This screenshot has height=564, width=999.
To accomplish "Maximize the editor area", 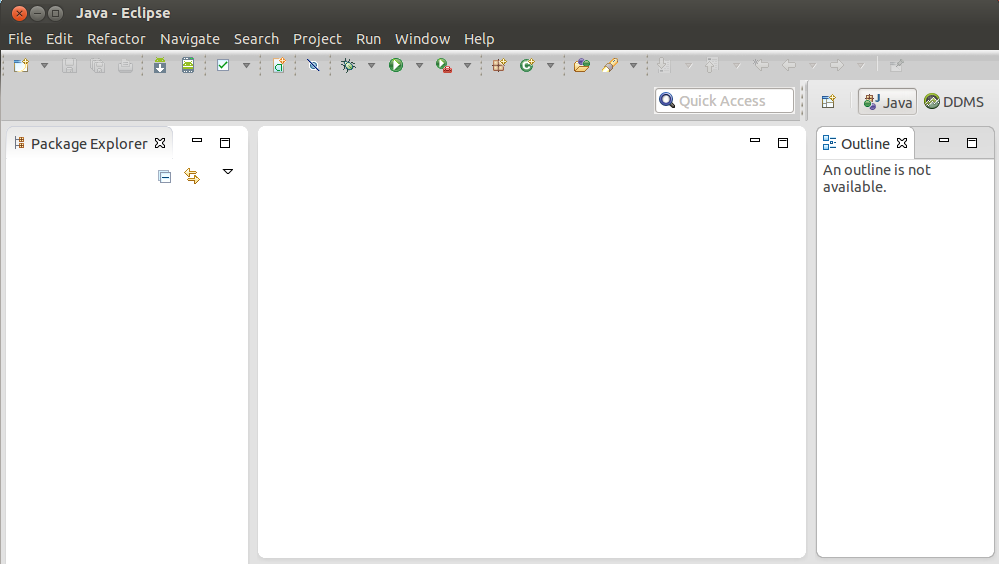I will click(x=783, y=143).
